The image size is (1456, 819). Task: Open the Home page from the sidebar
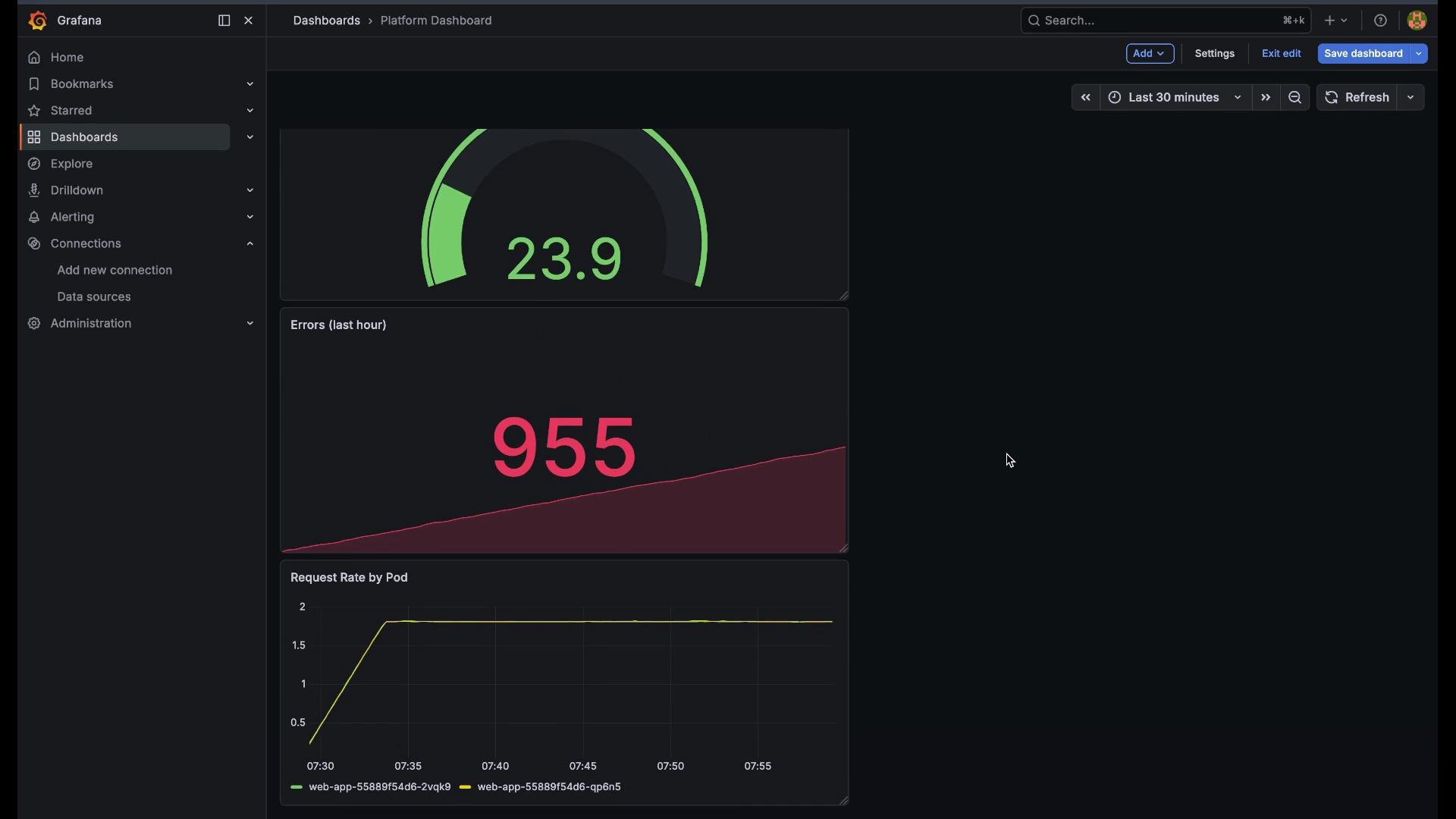click(x=67, y=58)
